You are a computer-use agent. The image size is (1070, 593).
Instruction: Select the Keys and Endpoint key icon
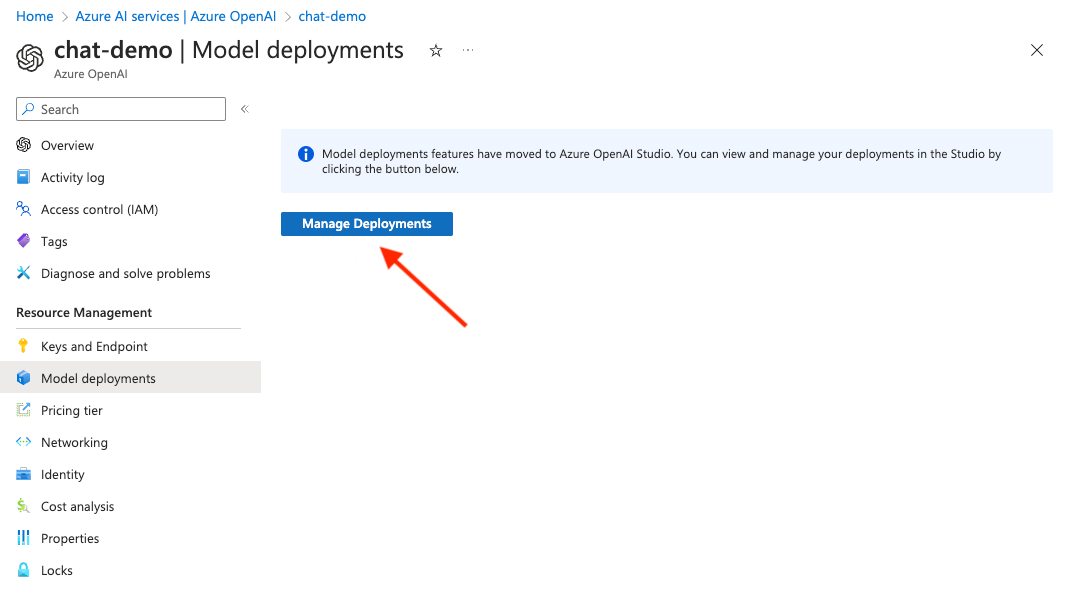click(x=25, y=346)
